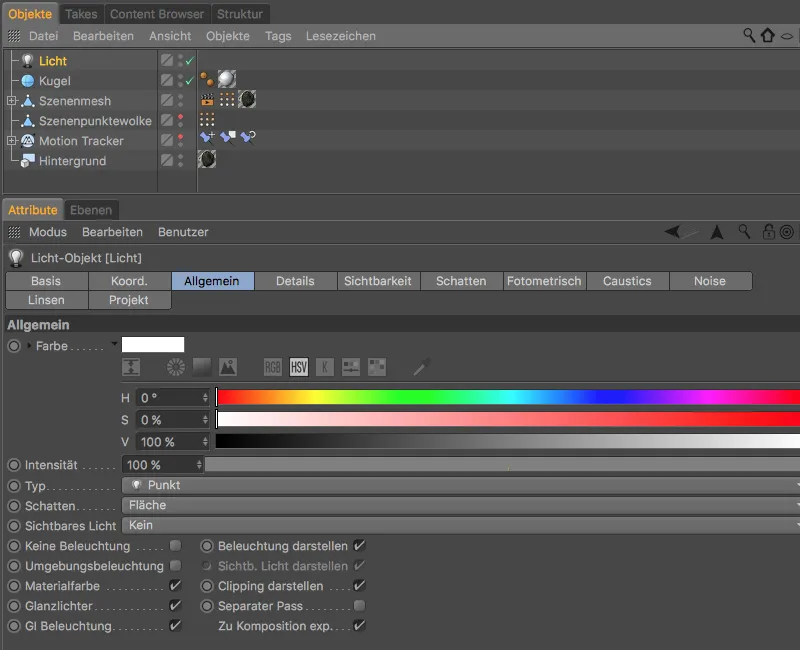Click the H value stepper arrows
This screenshot has width=800, height=650.
click(x=205, y=397)
